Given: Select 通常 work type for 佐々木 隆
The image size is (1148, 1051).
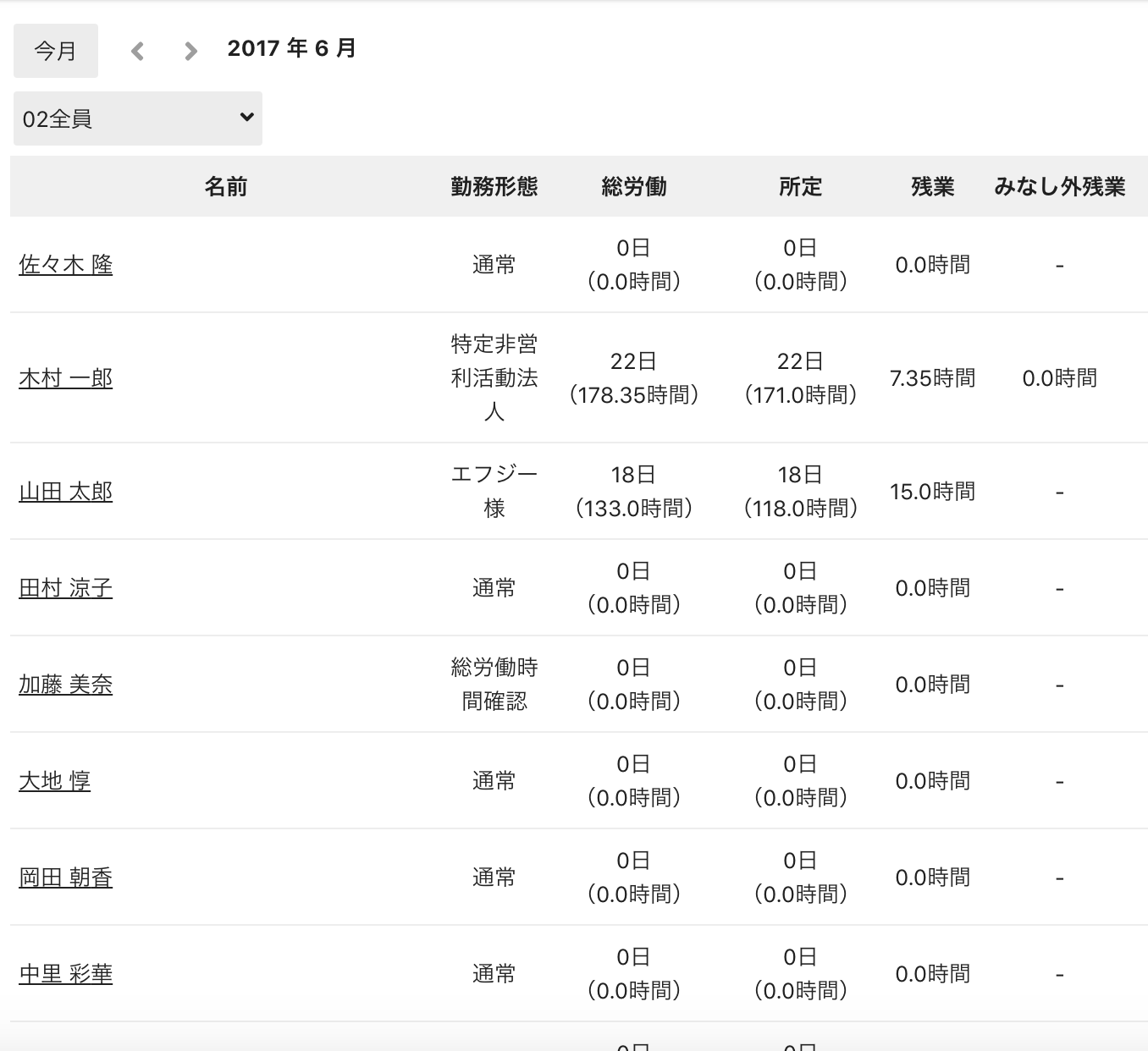Looking at the screenshot, I should [494, 265].
